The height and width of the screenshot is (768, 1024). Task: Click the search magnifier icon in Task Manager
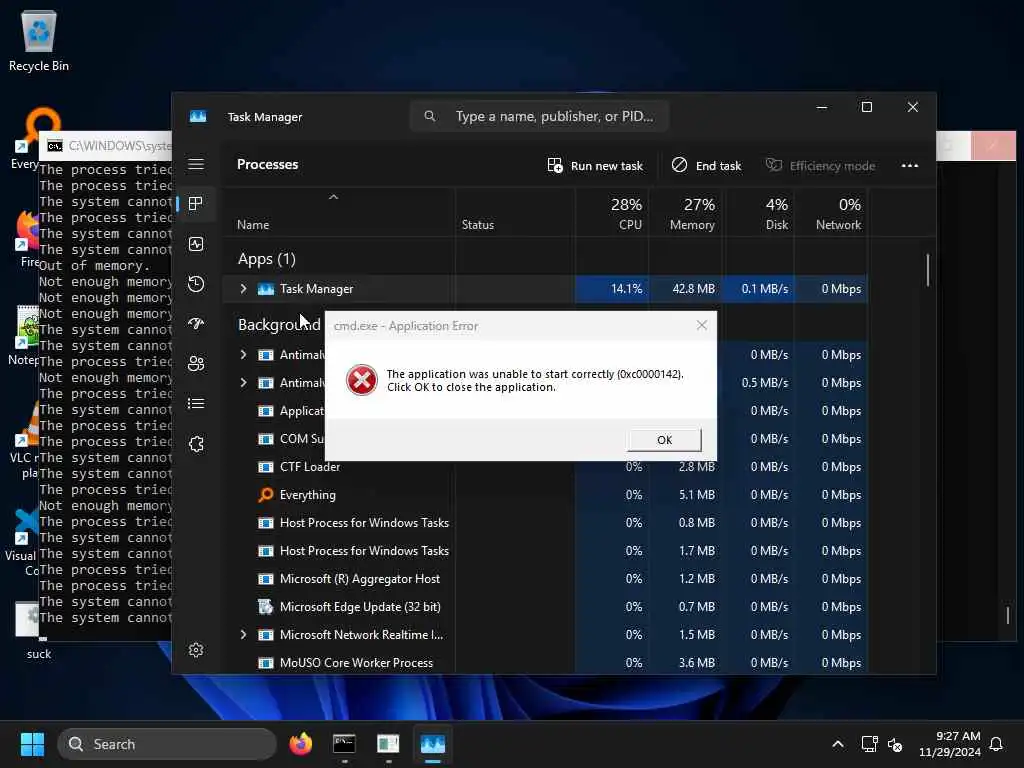[x=430, y=116]
